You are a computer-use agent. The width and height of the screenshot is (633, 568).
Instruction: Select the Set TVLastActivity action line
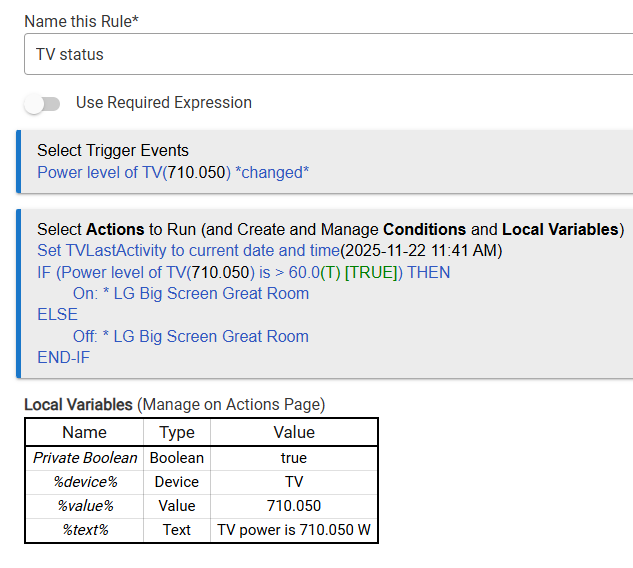point(269,250)
